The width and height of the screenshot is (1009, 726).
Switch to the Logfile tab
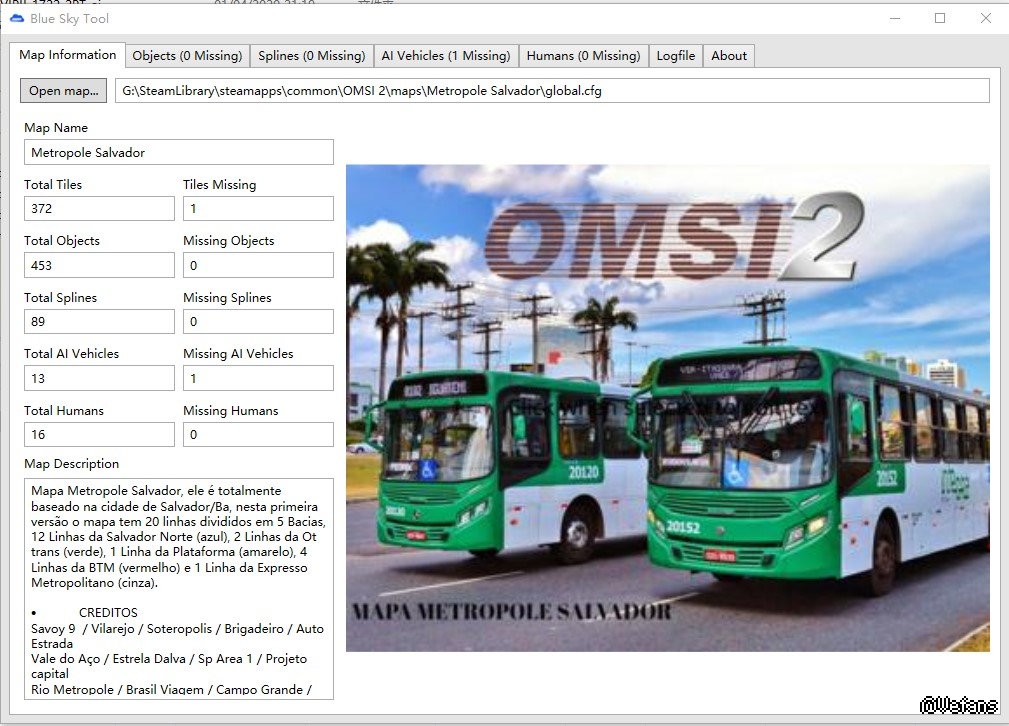click(676, 56)
